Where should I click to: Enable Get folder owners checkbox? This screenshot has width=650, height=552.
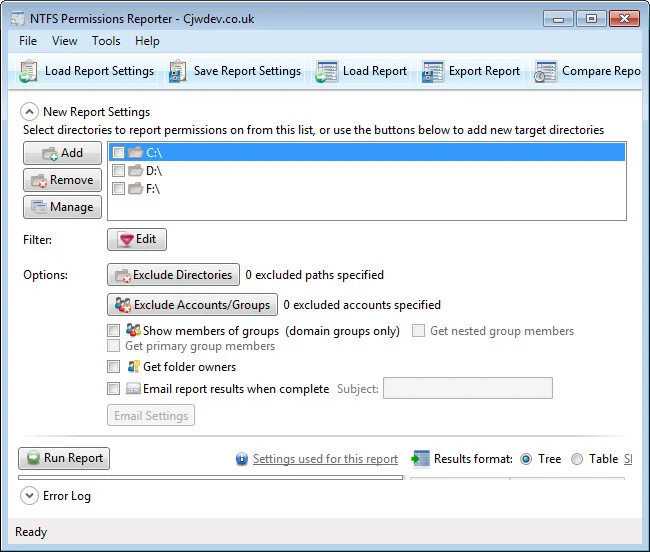[113, 366]
